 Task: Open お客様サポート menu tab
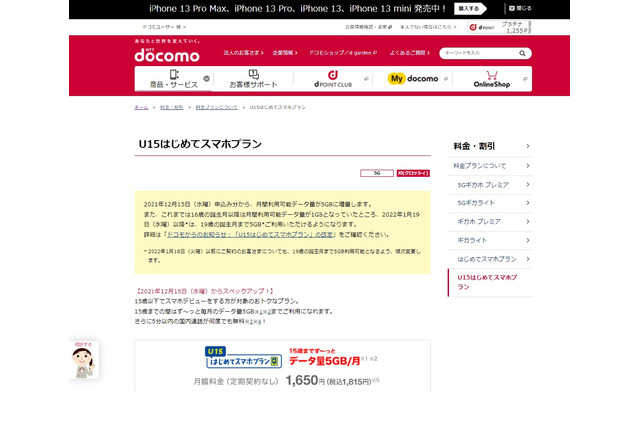click(x=253, y=79)
